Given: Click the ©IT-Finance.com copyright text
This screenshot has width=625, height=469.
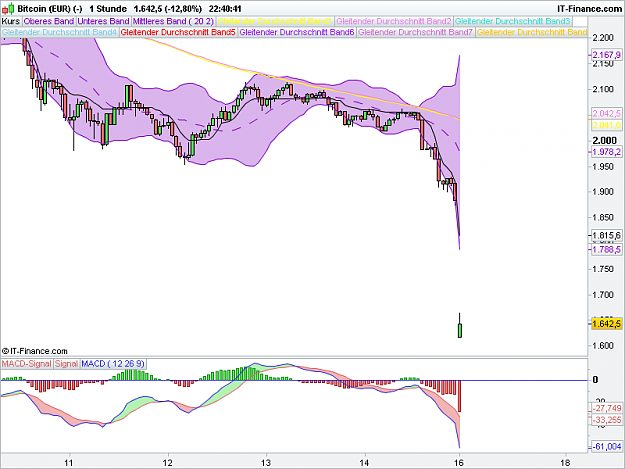Looking at the screenshot, I should pyautogui.click(x=35, y=351).
